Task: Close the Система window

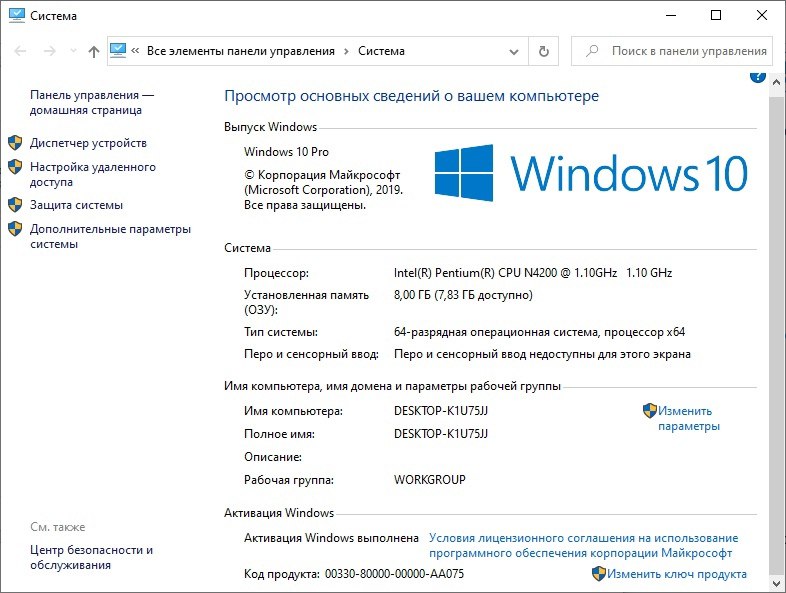Action: coord(761,16)
